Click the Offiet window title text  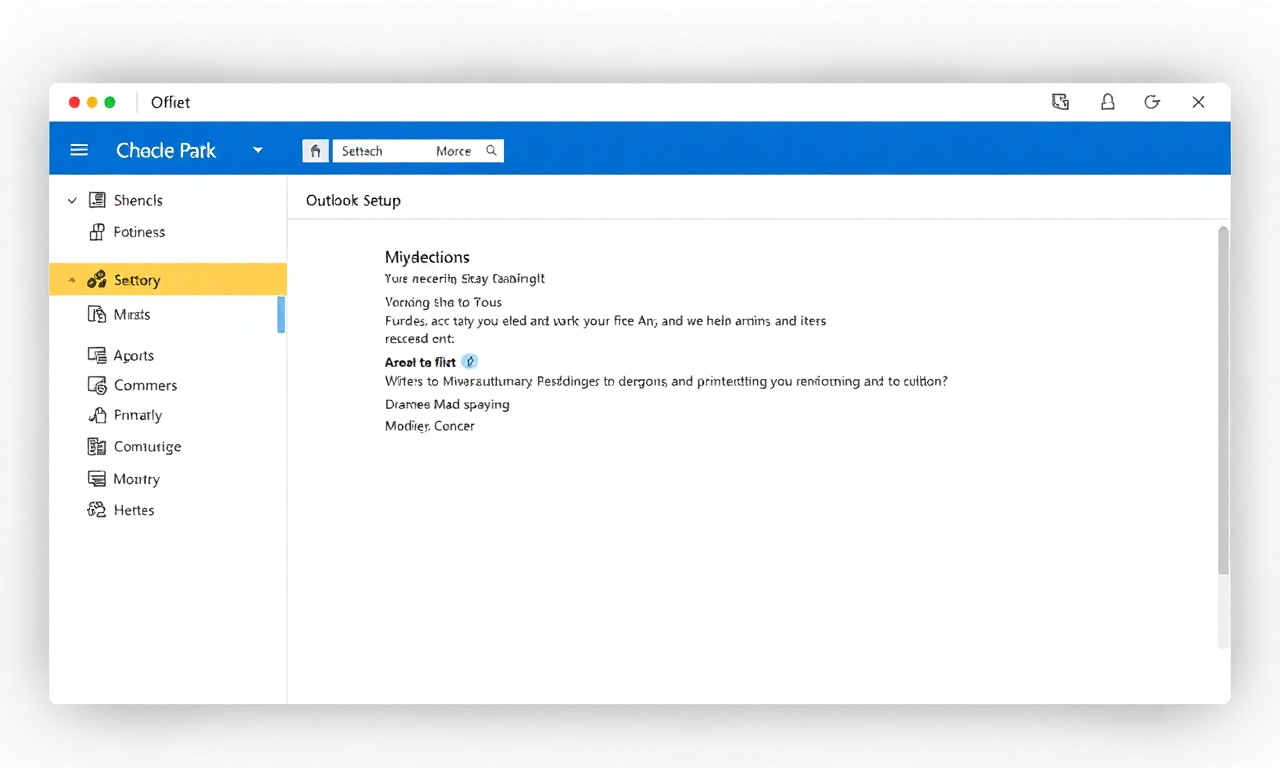coord(170,102)
